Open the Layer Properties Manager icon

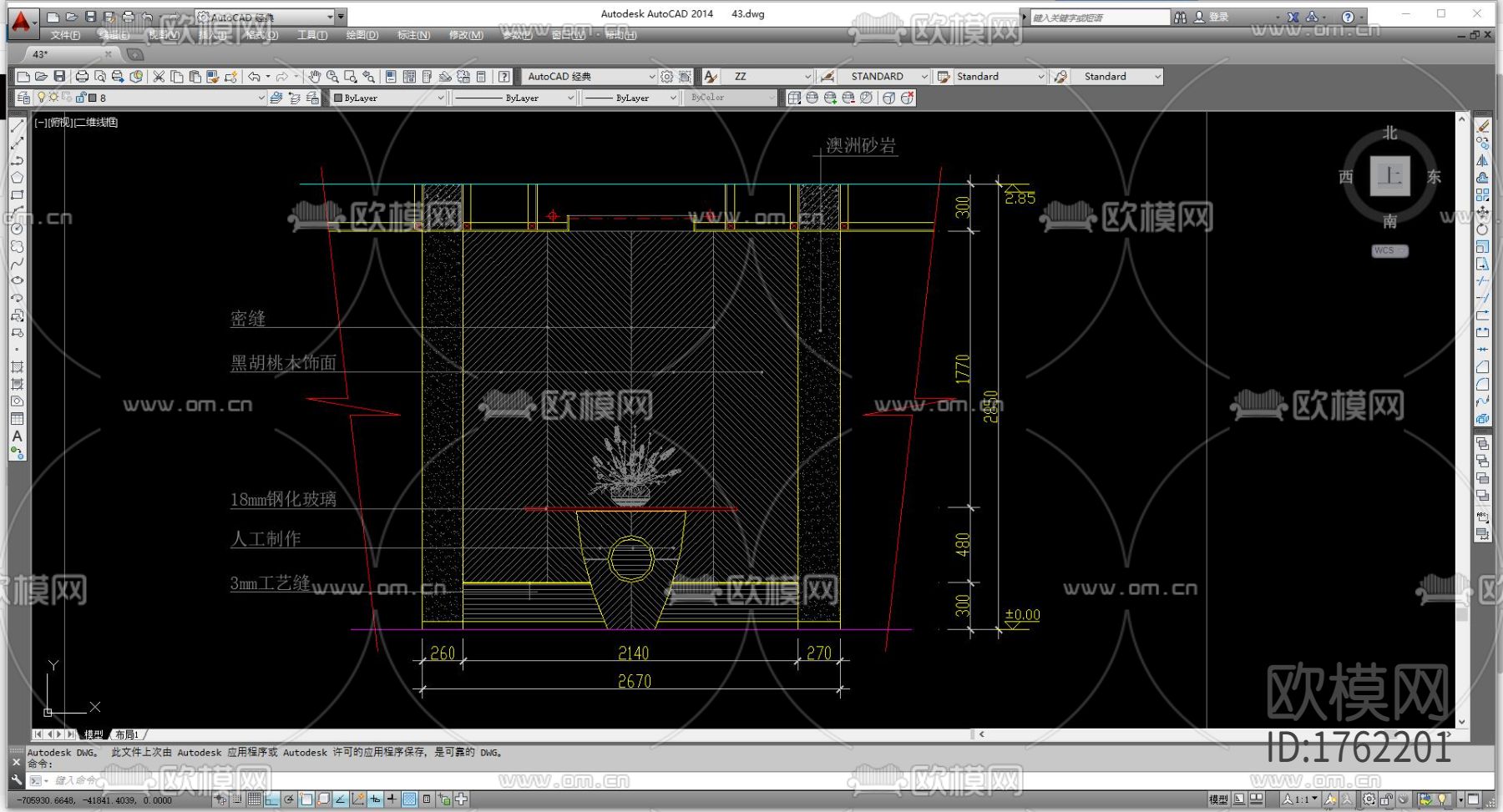(23, 98)
